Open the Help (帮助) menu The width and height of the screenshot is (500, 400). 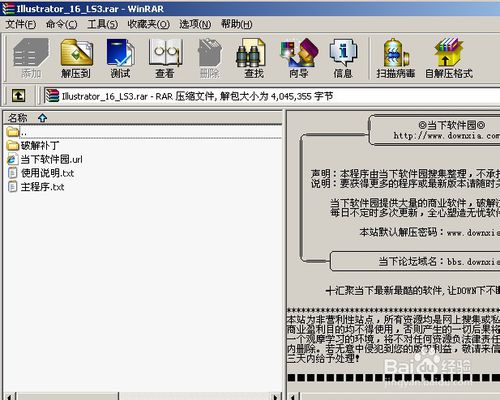click(237, 24)
